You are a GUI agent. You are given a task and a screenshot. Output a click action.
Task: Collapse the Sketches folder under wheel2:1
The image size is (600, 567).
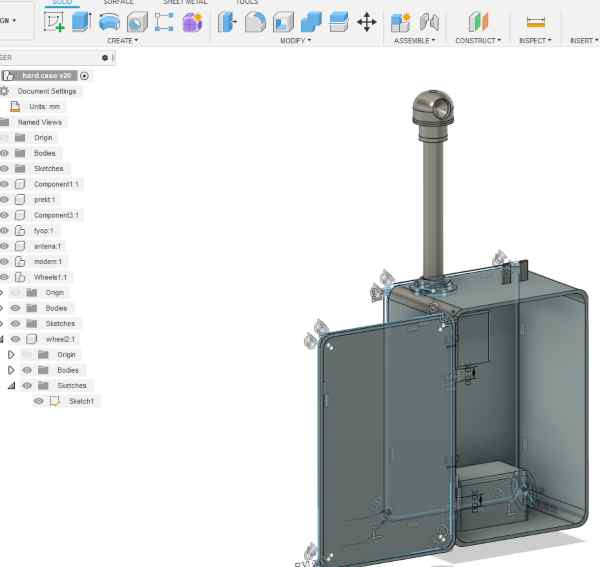(11, 386)
